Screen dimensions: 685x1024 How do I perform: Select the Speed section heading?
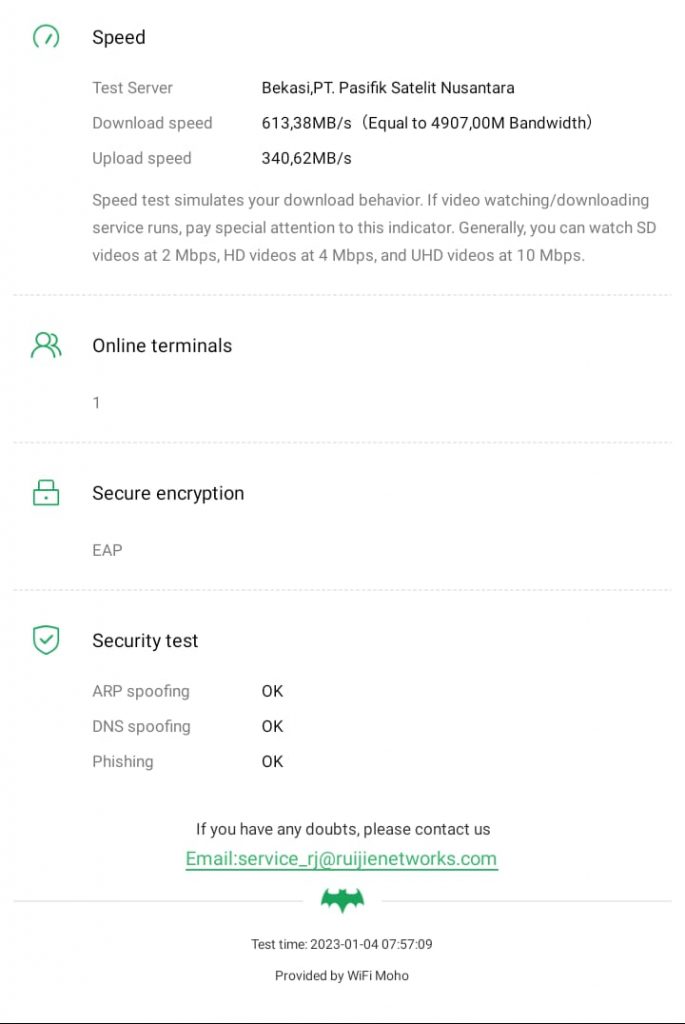(119, 38)
